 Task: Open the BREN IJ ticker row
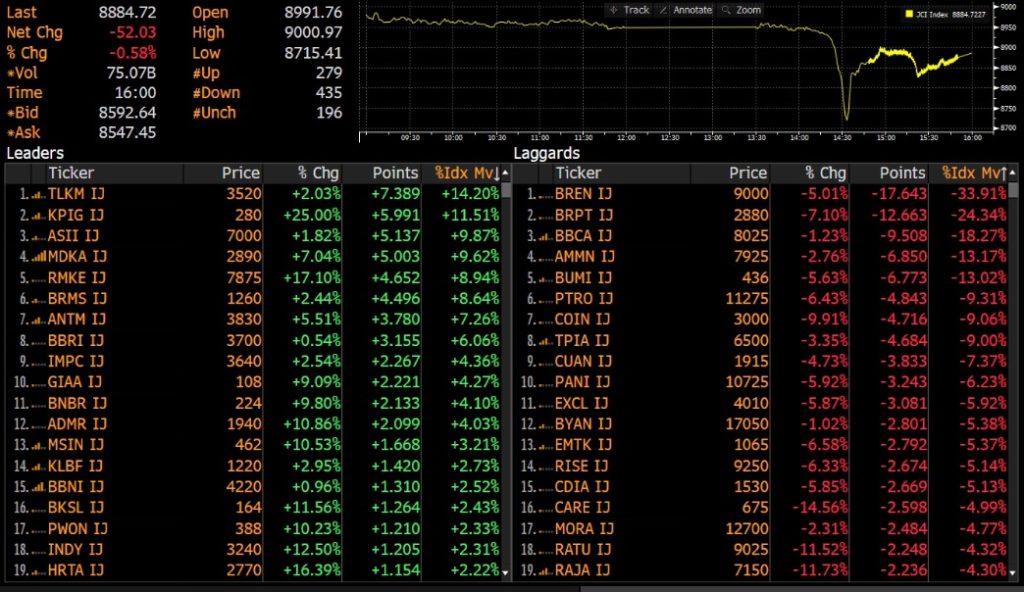tap(584, 194)
